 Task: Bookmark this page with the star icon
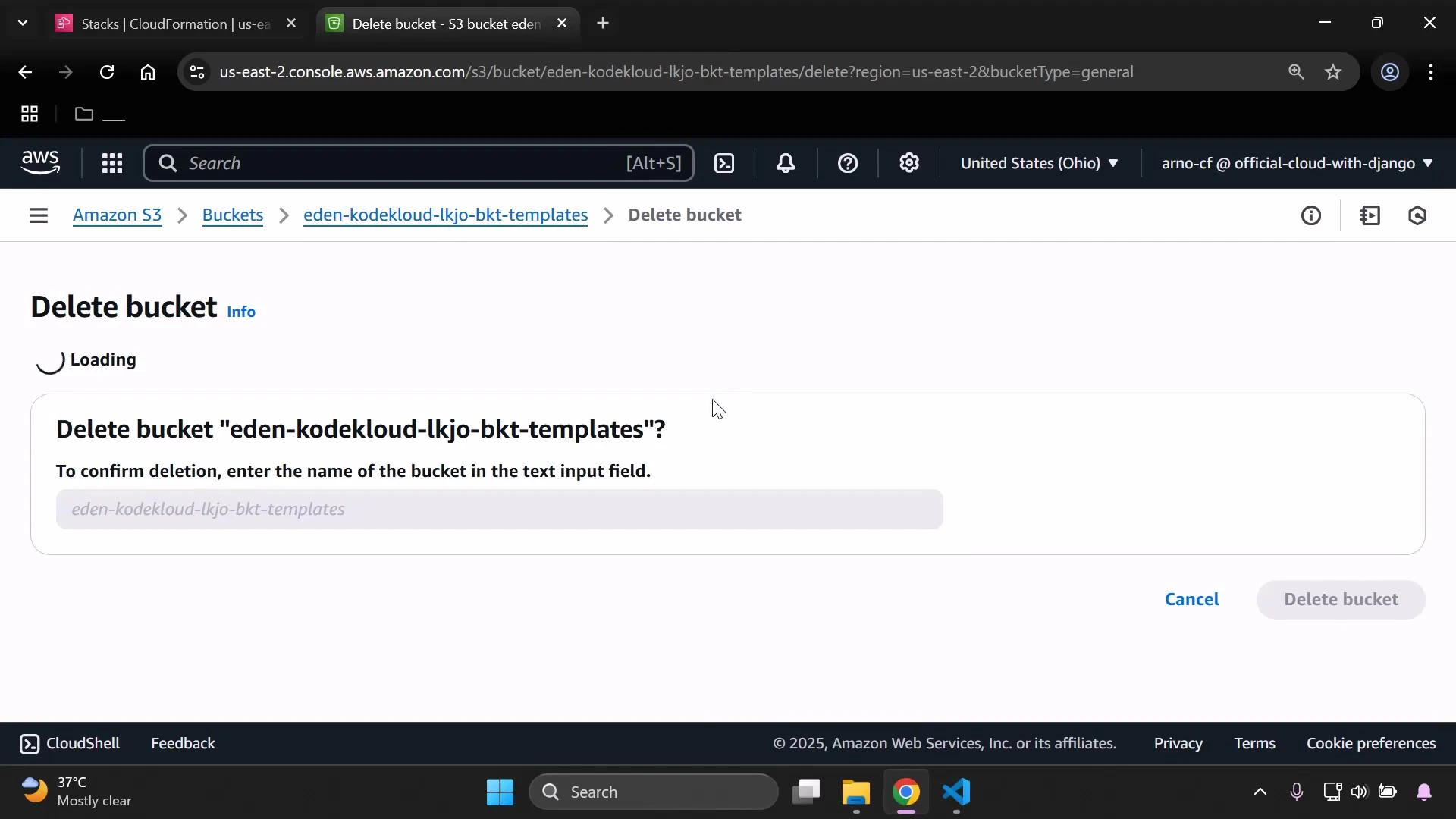1333,72
